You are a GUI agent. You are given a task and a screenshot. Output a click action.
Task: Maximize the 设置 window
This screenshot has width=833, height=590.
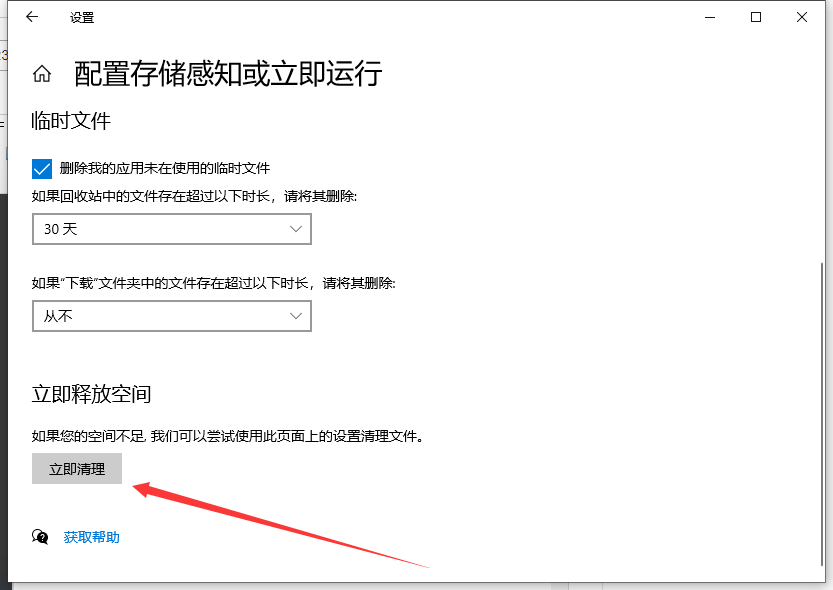756,17
